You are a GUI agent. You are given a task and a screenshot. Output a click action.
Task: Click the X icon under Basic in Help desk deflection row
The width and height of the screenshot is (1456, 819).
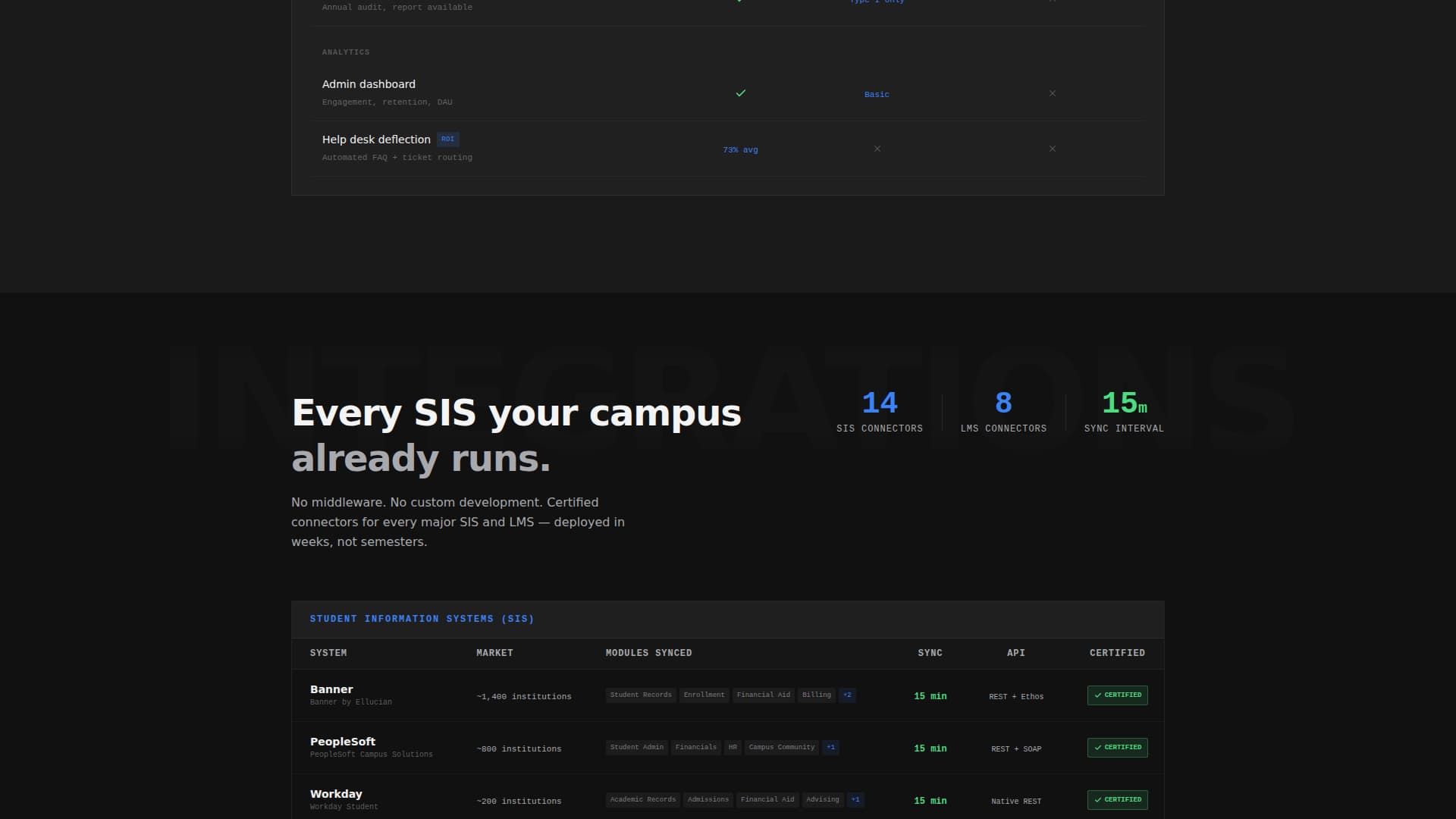(877, 149)
